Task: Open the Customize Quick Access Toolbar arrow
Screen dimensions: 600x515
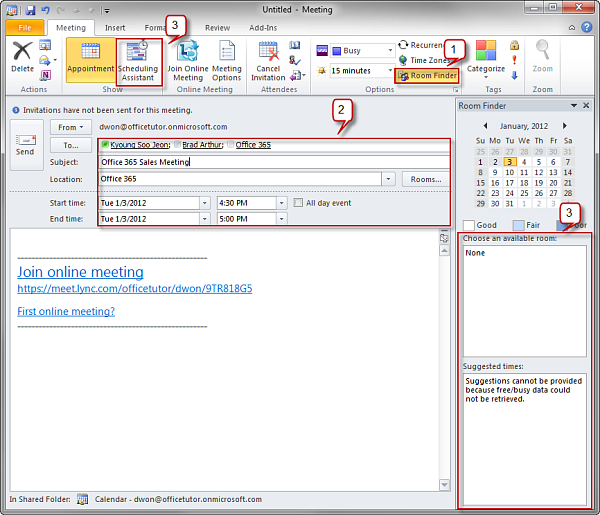Action: point(107,11)
